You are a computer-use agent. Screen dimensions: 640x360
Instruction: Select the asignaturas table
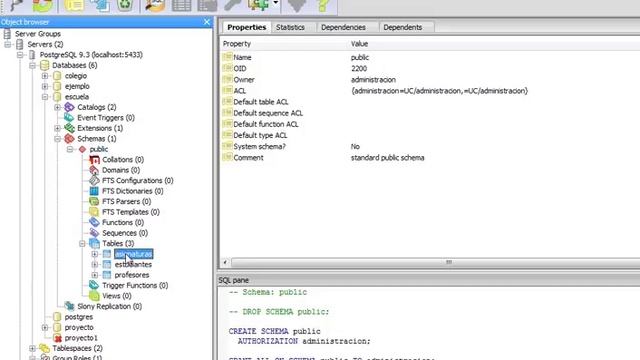pyautogui.click(x=133, y=254)
